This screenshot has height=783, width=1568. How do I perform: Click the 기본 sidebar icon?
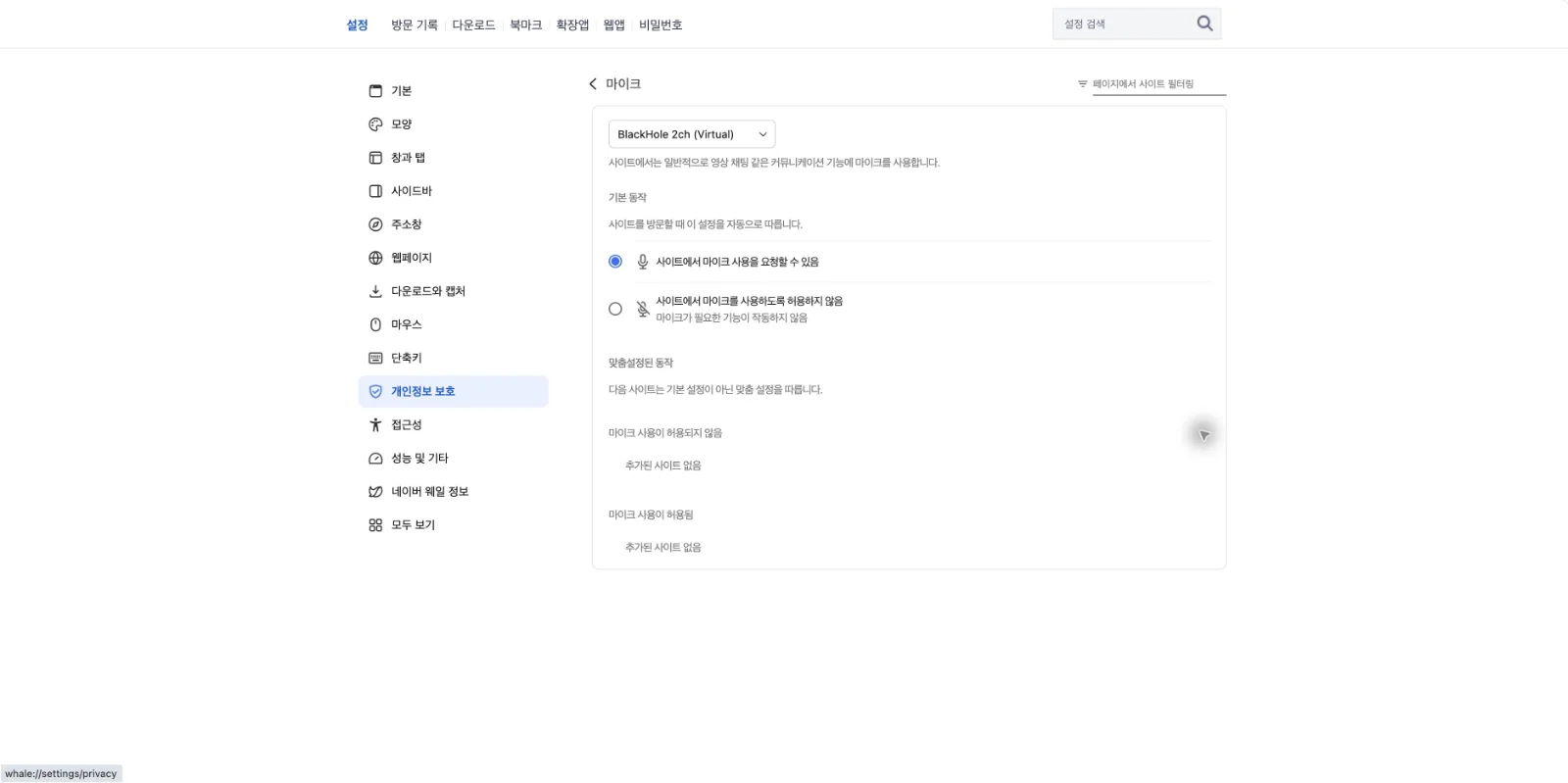pos(375,91)
